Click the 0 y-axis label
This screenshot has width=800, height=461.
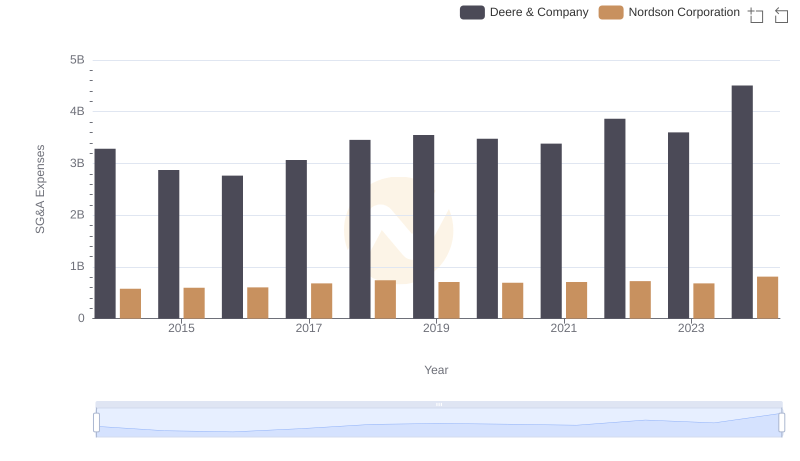click(x=81, y=318)
